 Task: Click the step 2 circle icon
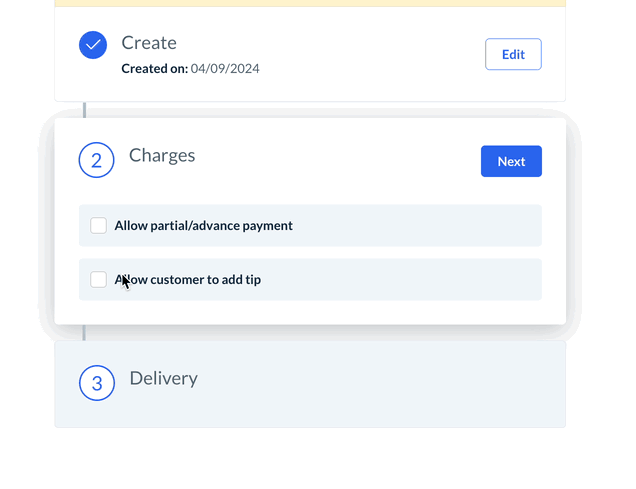coord(97,160)
